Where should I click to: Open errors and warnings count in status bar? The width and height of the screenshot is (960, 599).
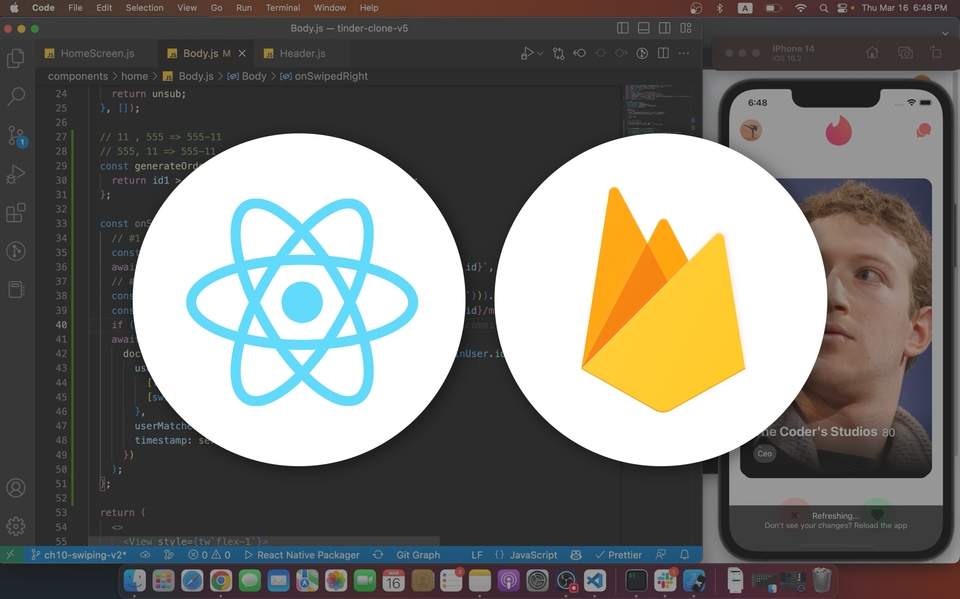[x=209, y=555]
